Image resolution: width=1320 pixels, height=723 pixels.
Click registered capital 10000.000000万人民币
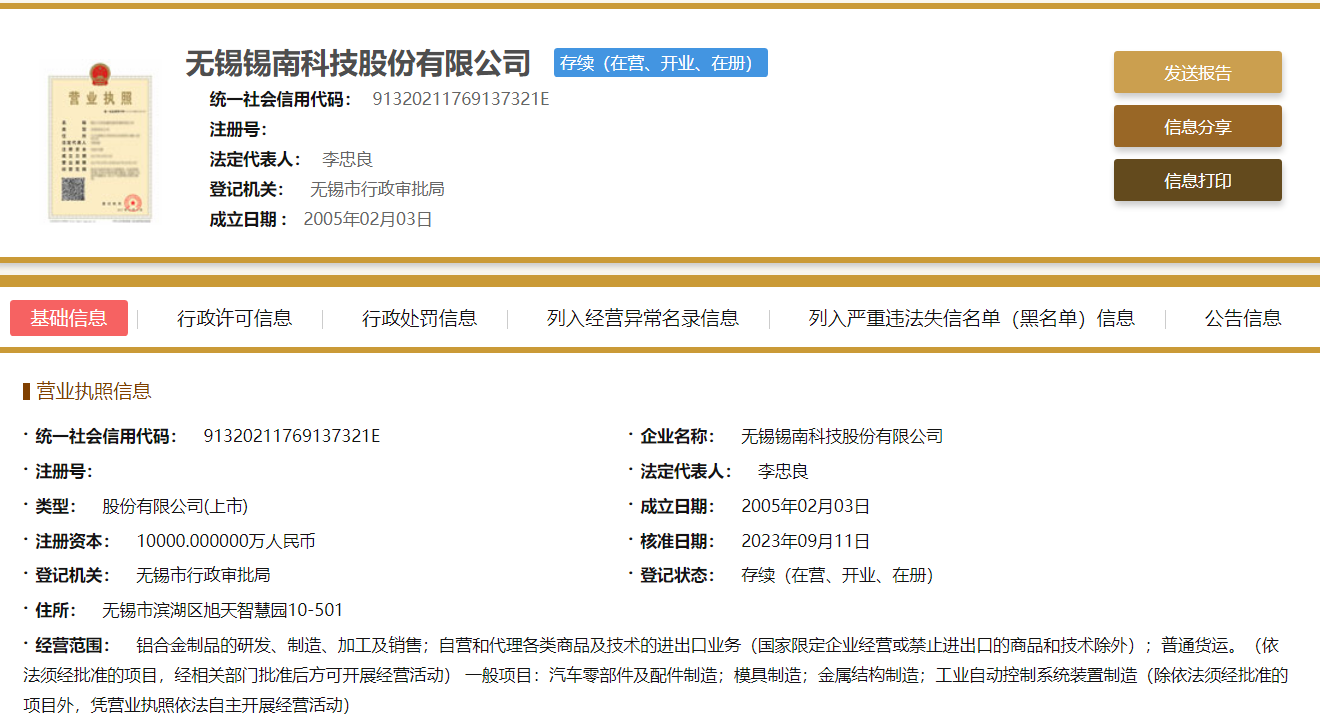click(226, 541)
